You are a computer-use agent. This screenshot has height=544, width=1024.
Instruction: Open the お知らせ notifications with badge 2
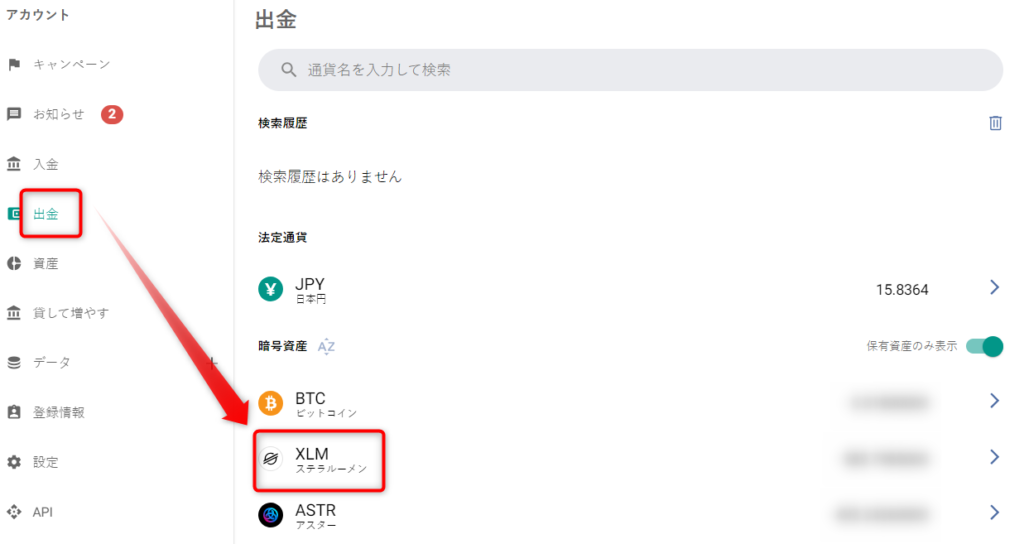click(65, 114)
